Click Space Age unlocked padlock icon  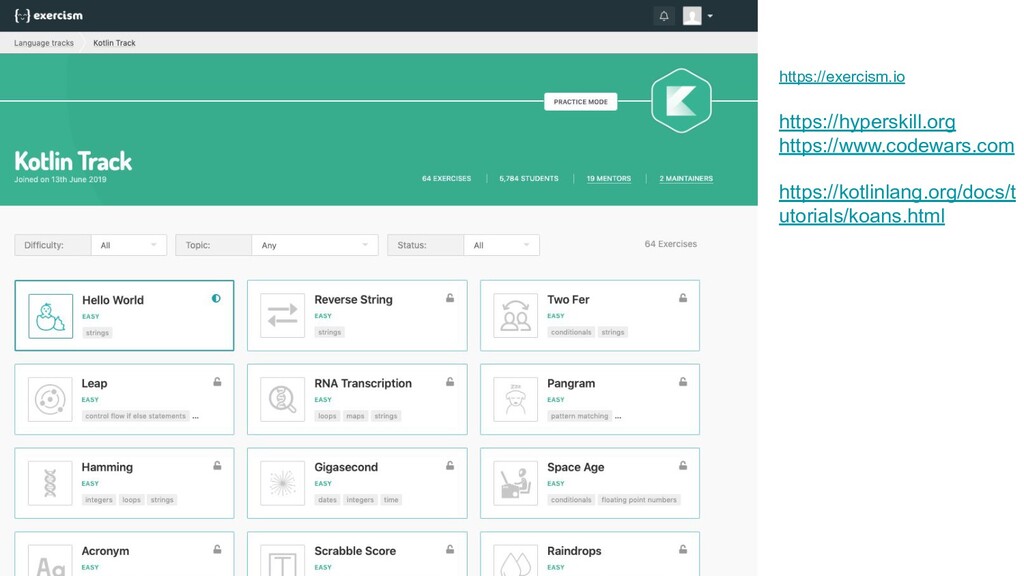click(682, 466)
